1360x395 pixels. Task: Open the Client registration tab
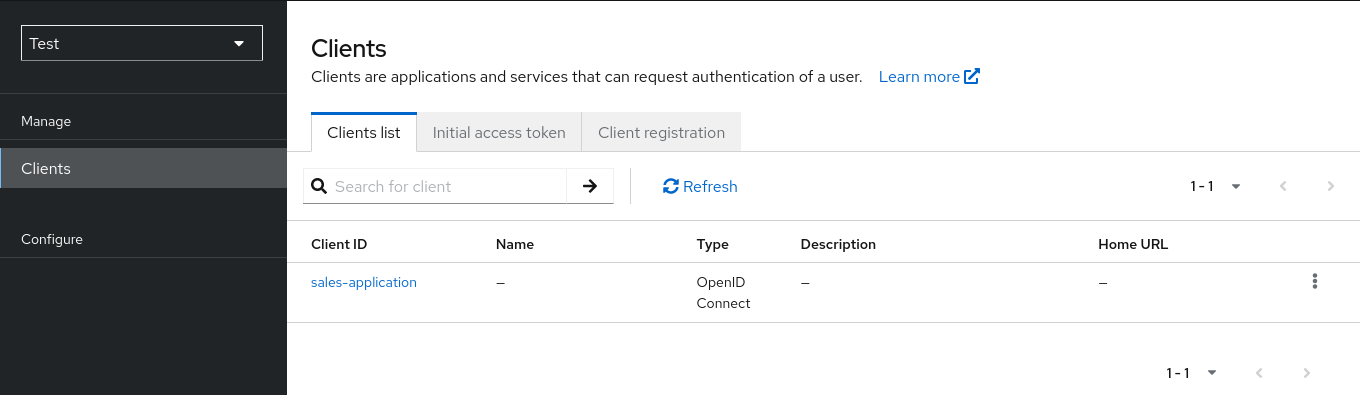pyautogui.click(x=661, y=133)
